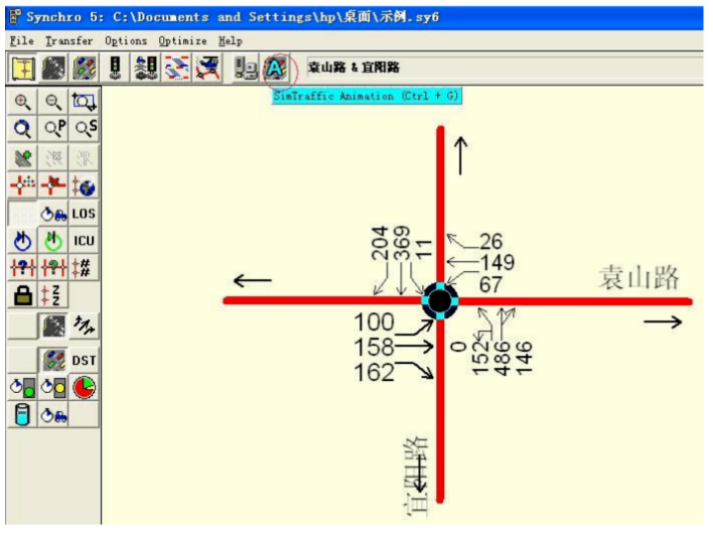Screen dimensions: 713x535
Task: Open the Optimize menu
Action: (182, 41)
